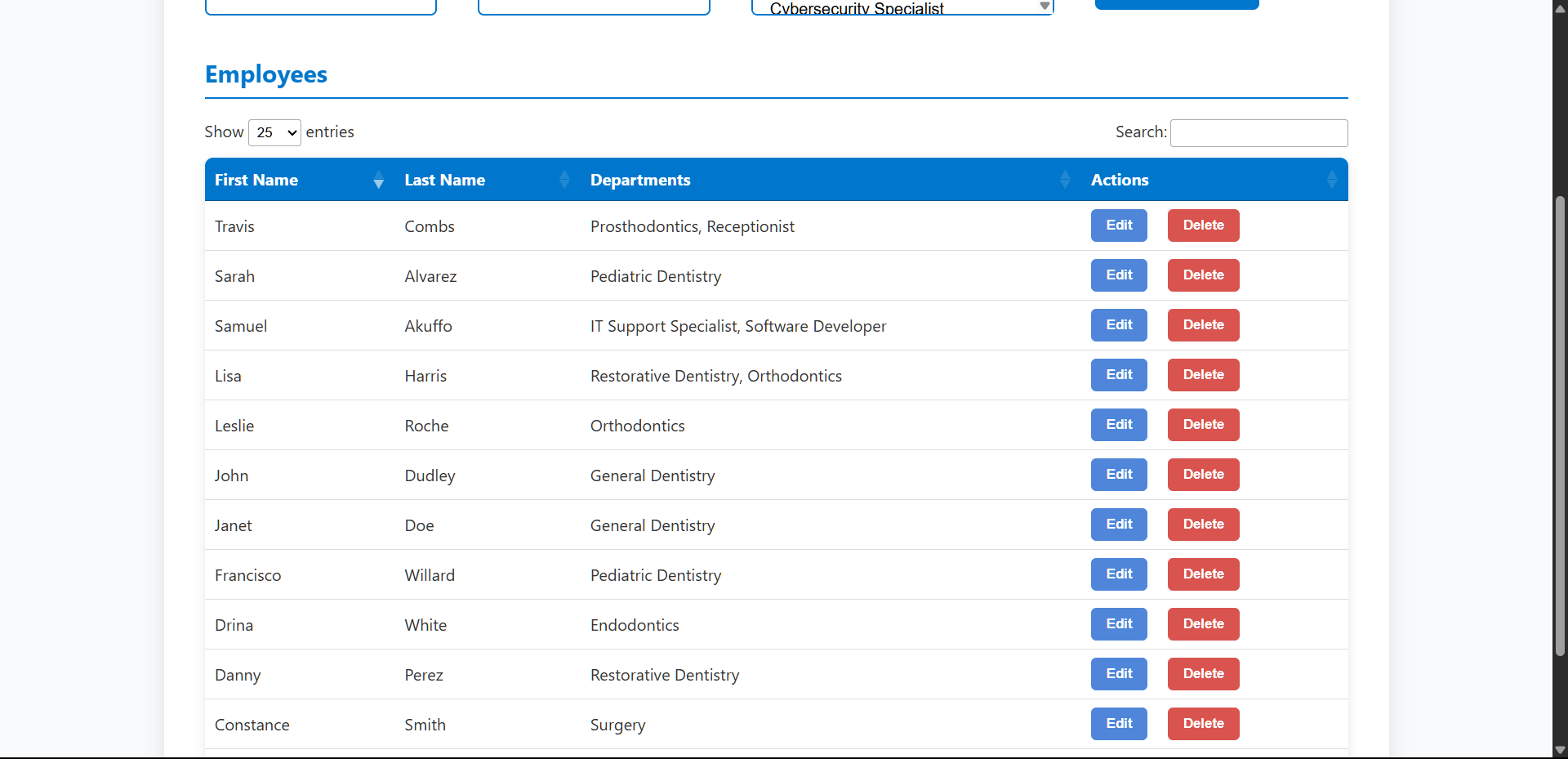This screenshot has height=759, width=1568.
Task: Delete John Dudley record
Action: point(1203,475)
